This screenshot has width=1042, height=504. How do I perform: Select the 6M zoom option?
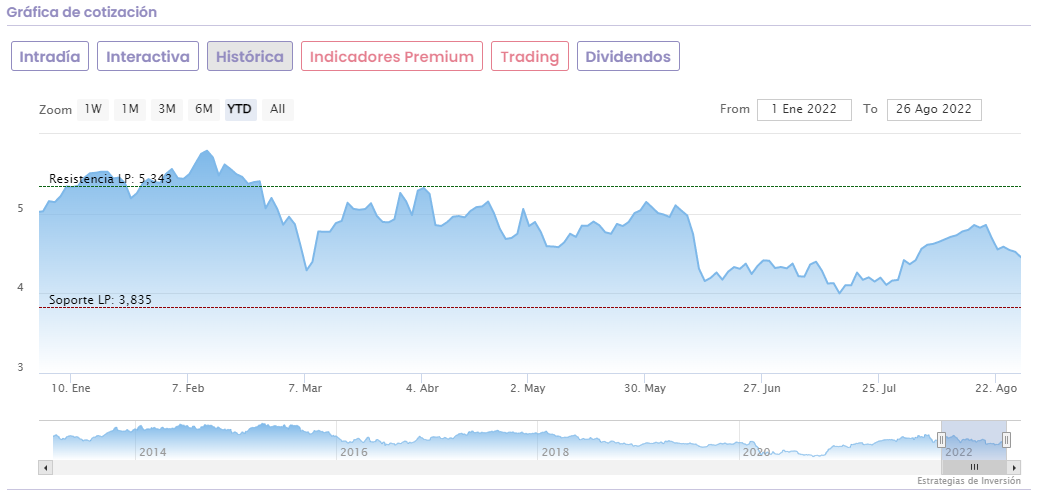pos(204,109)
